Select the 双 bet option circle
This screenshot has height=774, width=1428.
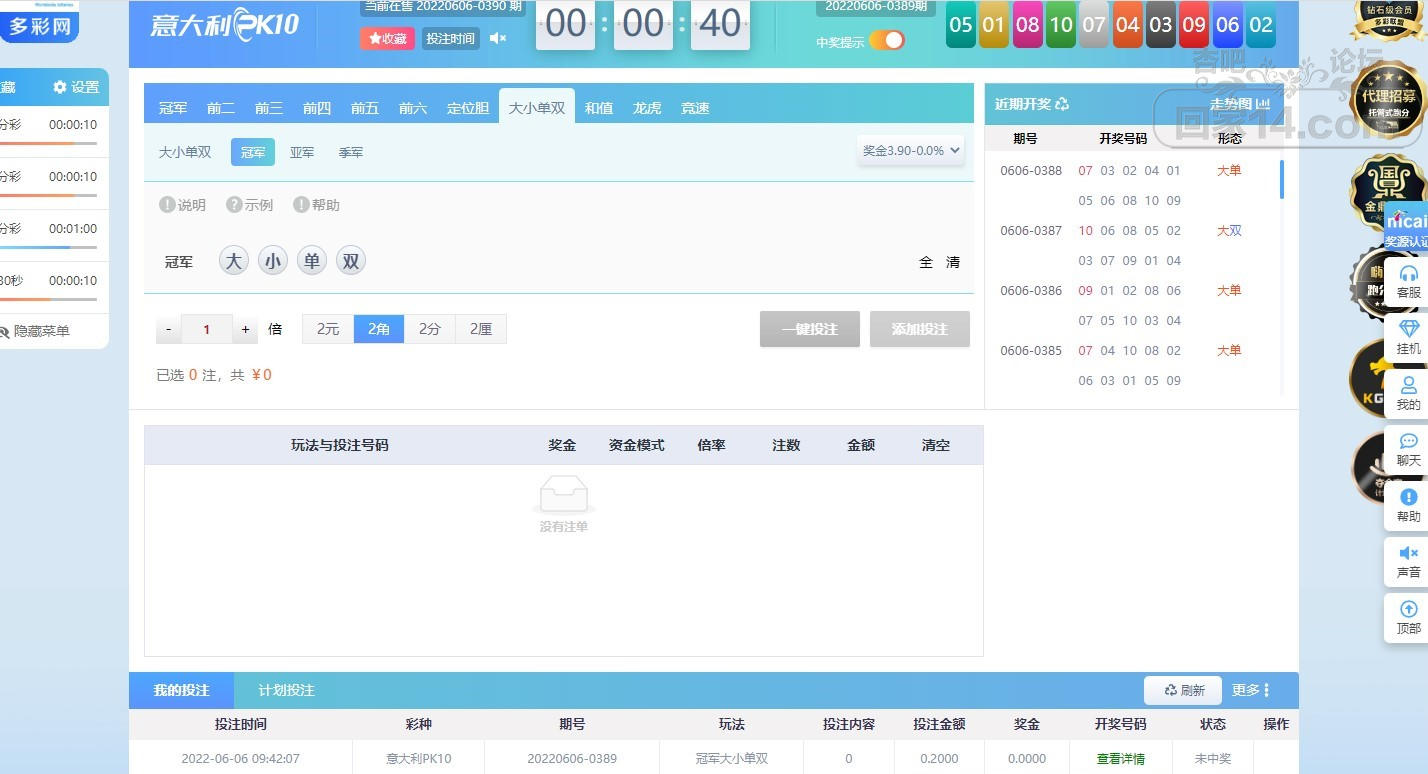(351, 261)
